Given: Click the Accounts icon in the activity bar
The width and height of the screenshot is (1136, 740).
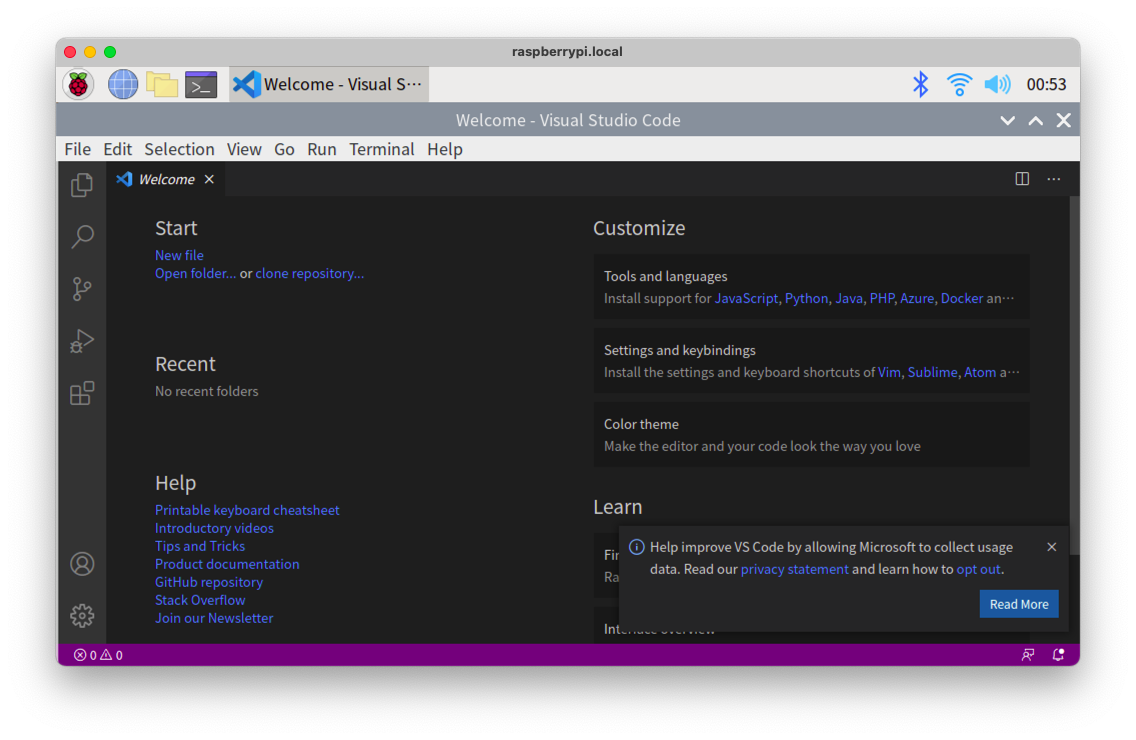Looking at the screenshot, I should (x=82, y=563).
